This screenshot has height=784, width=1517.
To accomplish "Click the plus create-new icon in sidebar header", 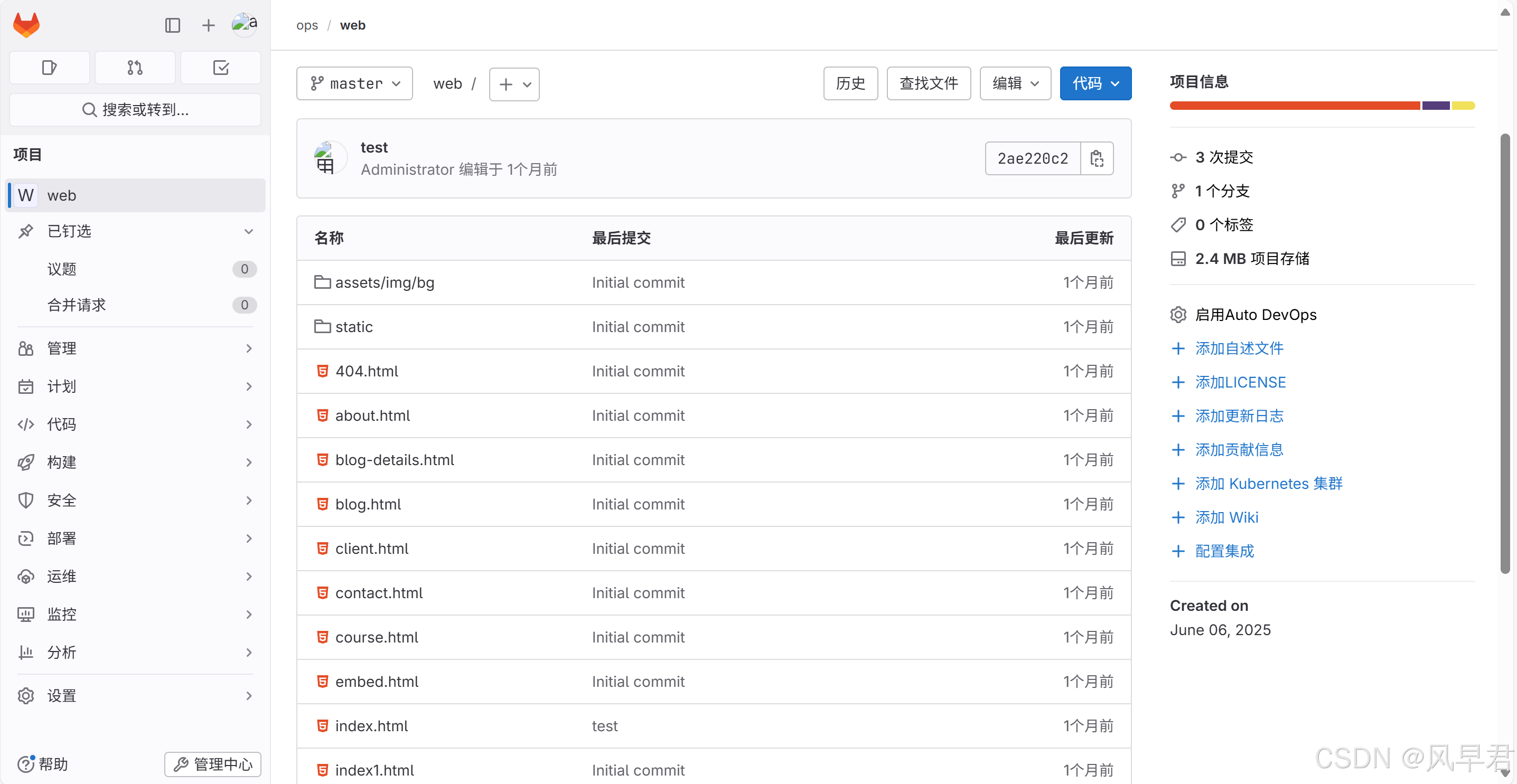I will point(209,25).
